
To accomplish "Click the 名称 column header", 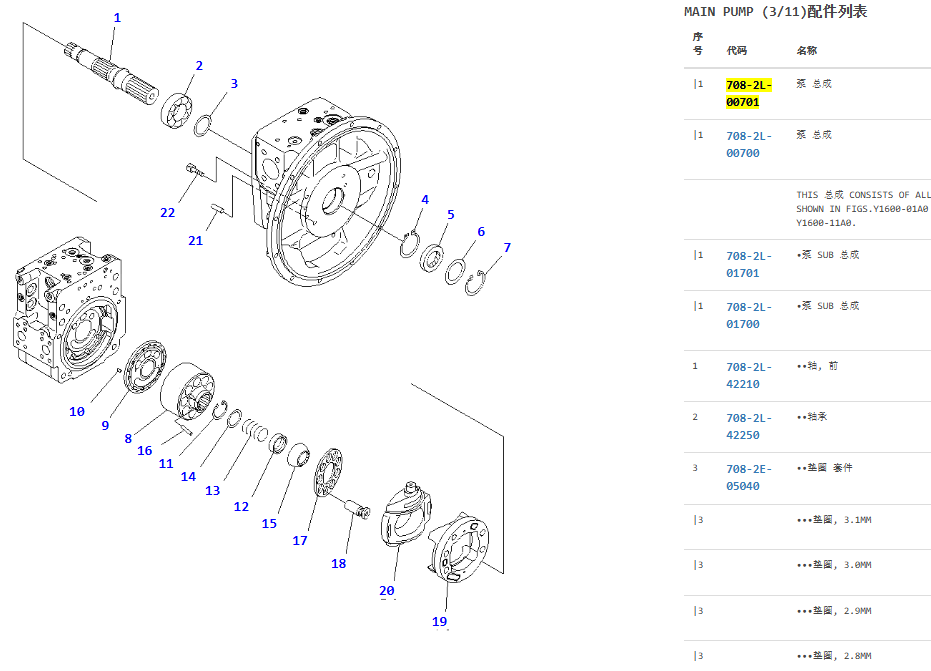I will pos(806,50).
